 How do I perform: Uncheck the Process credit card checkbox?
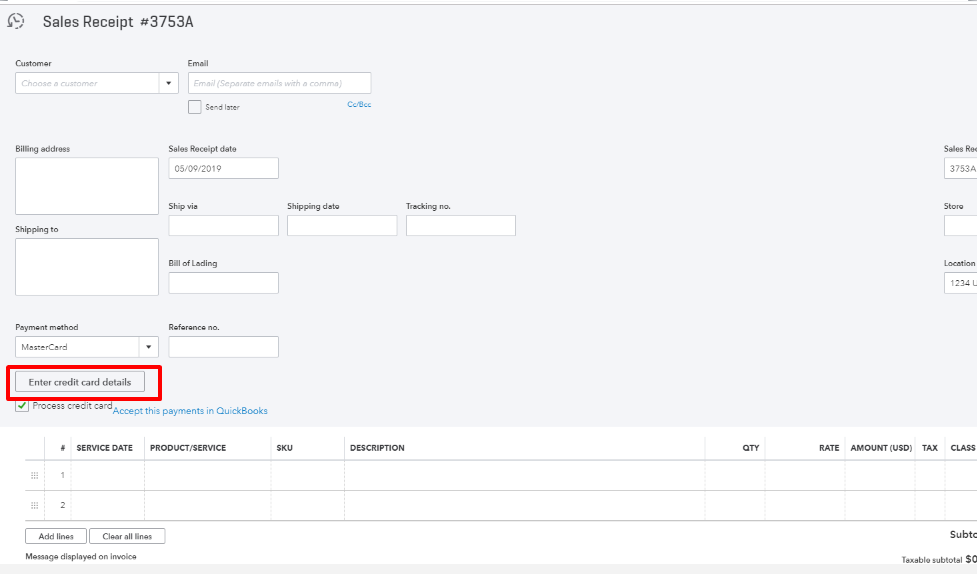tap(22, 406)
